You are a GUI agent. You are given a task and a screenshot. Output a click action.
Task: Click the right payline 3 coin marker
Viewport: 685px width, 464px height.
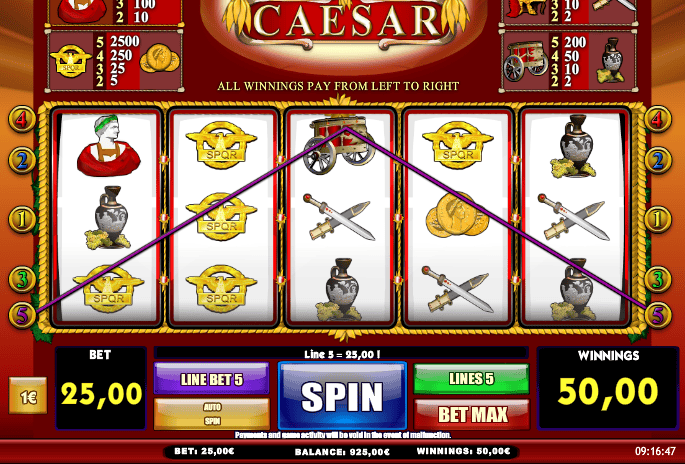pyautogui.click(x=658, y=279)
